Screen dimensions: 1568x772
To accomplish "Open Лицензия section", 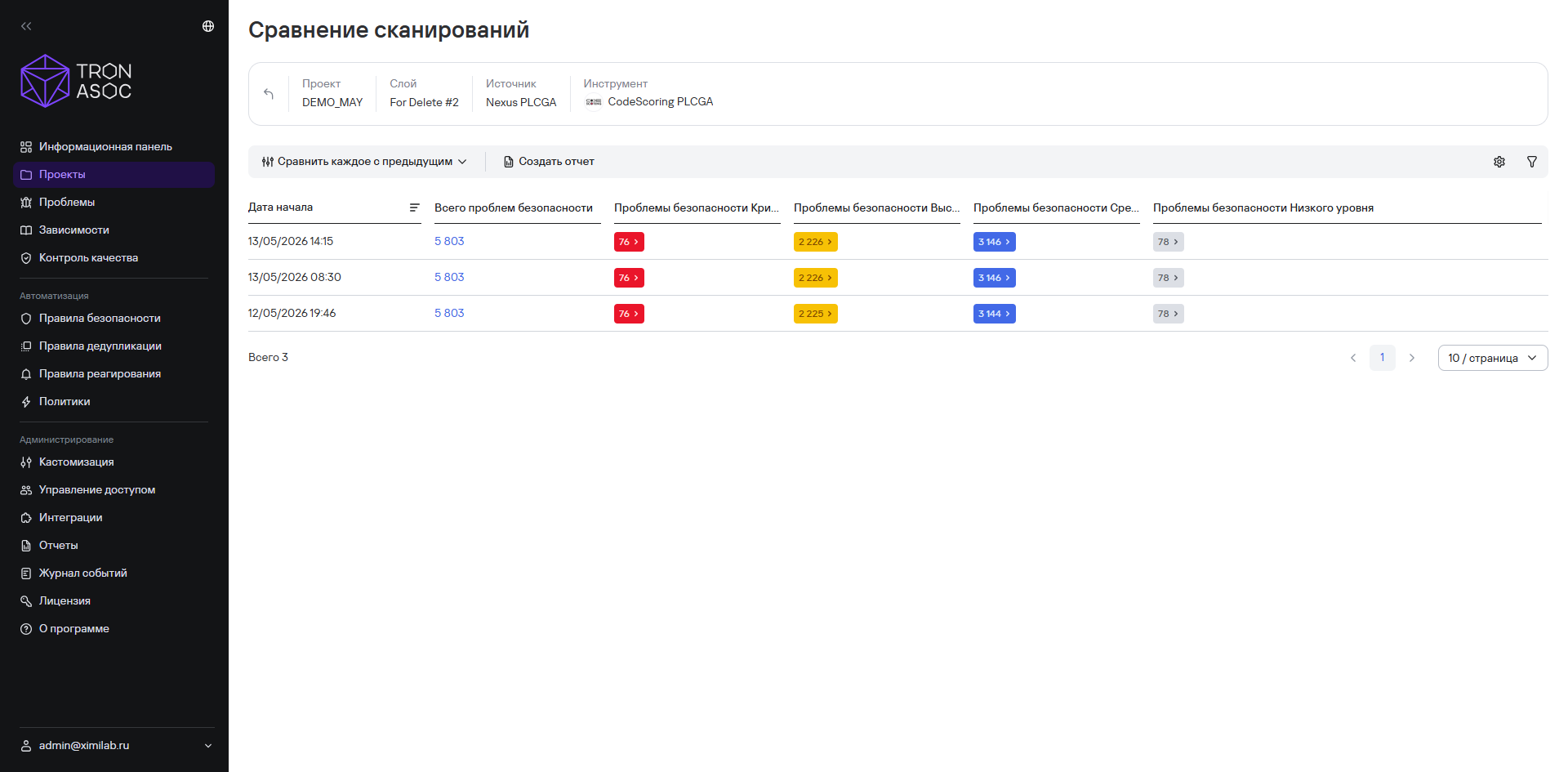I will click(114, 601).
